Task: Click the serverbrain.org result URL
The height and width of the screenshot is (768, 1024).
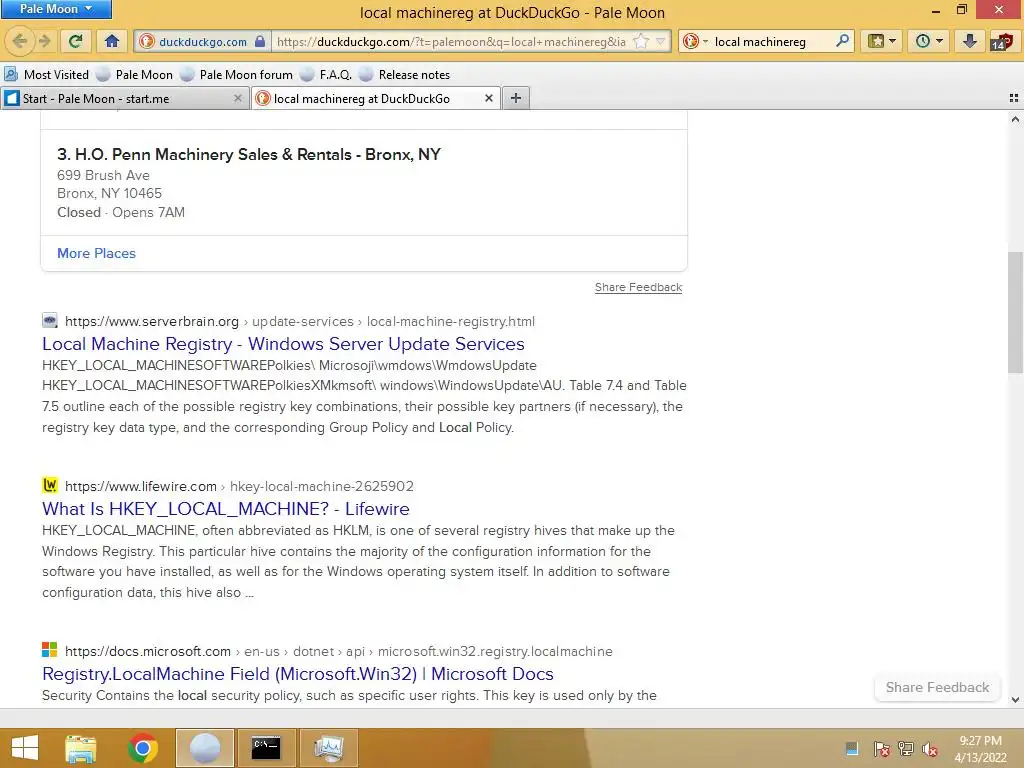Action: tap(300, 321)
